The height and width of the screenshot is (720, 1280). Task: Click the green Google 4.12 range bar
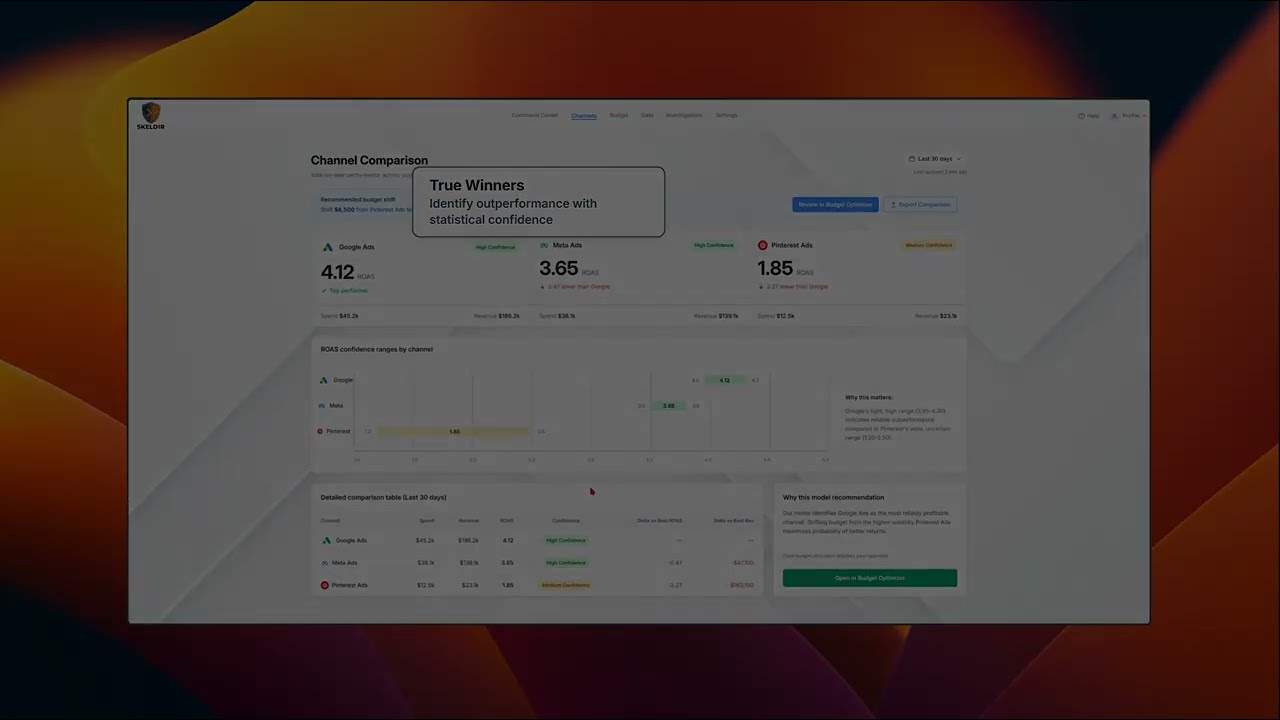point(725,380)
